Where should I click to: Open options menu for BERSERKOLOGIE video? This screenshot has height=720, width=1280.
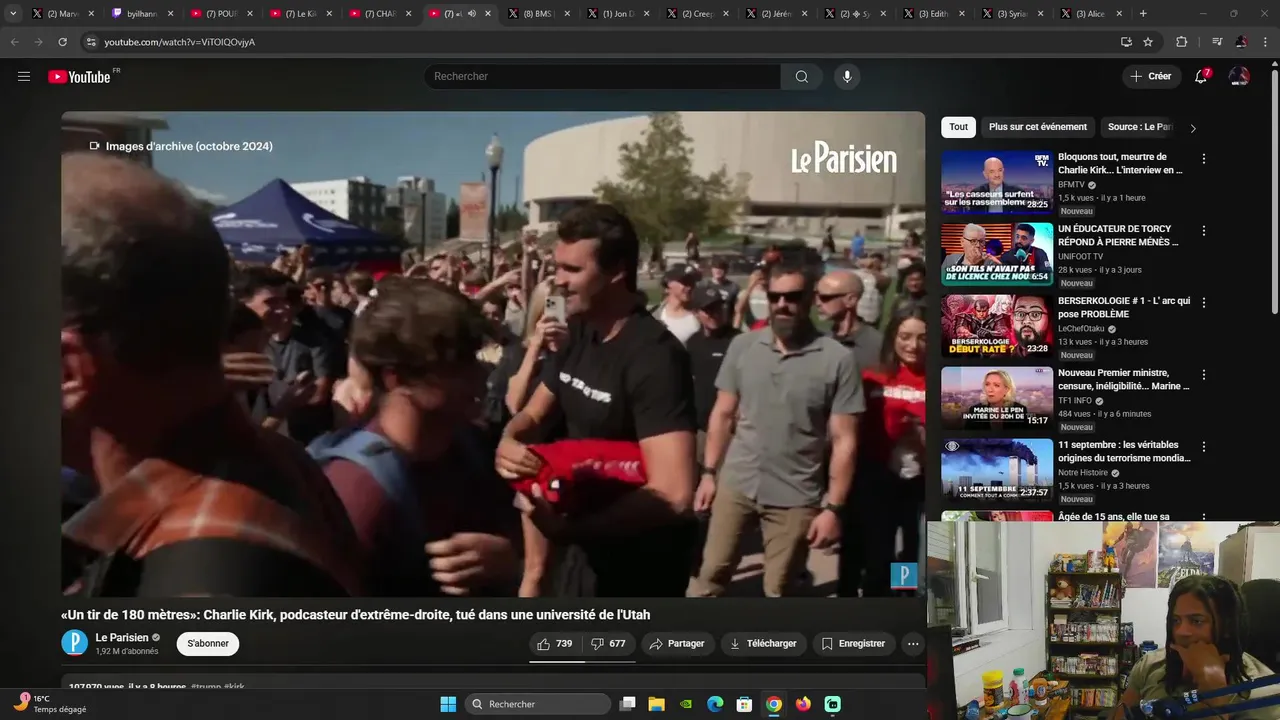[1204, 302]
